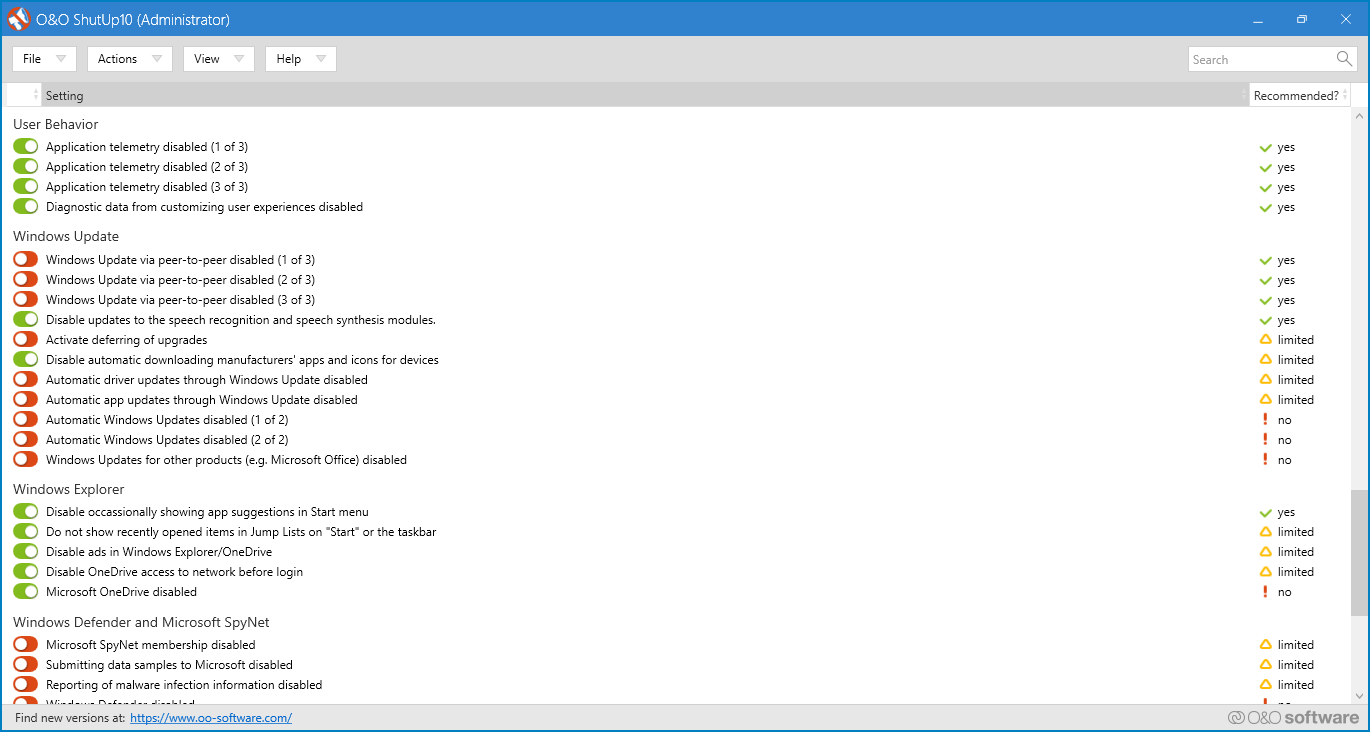The width and height of the screenshot is (1370, 732).
Task: Toggle Diagnostic data from customizing user experiences switch
Action: tap(26, 207)
